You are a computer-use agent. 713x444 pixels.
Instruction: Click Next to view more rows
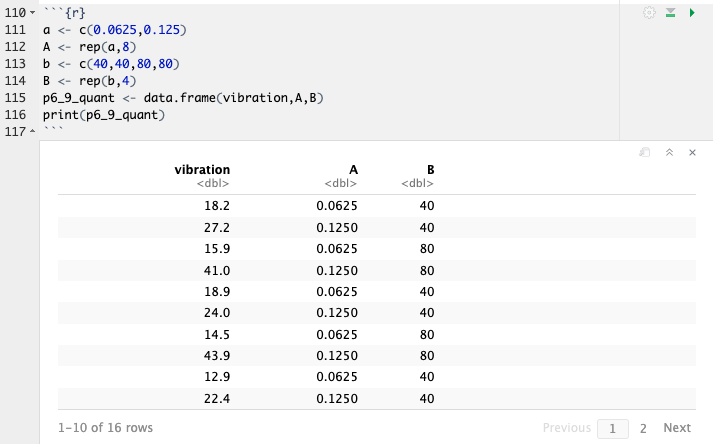pos(677,428)
